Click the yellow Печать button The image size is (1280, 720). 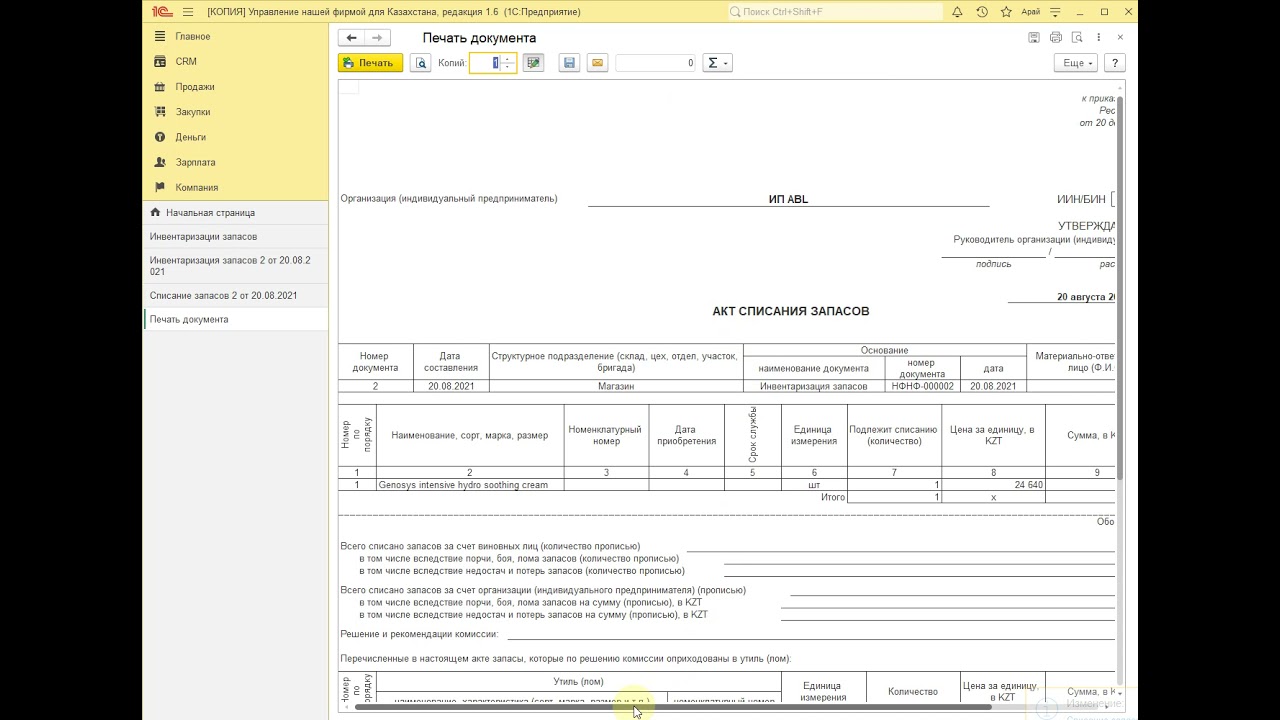(x=370, y=63)
